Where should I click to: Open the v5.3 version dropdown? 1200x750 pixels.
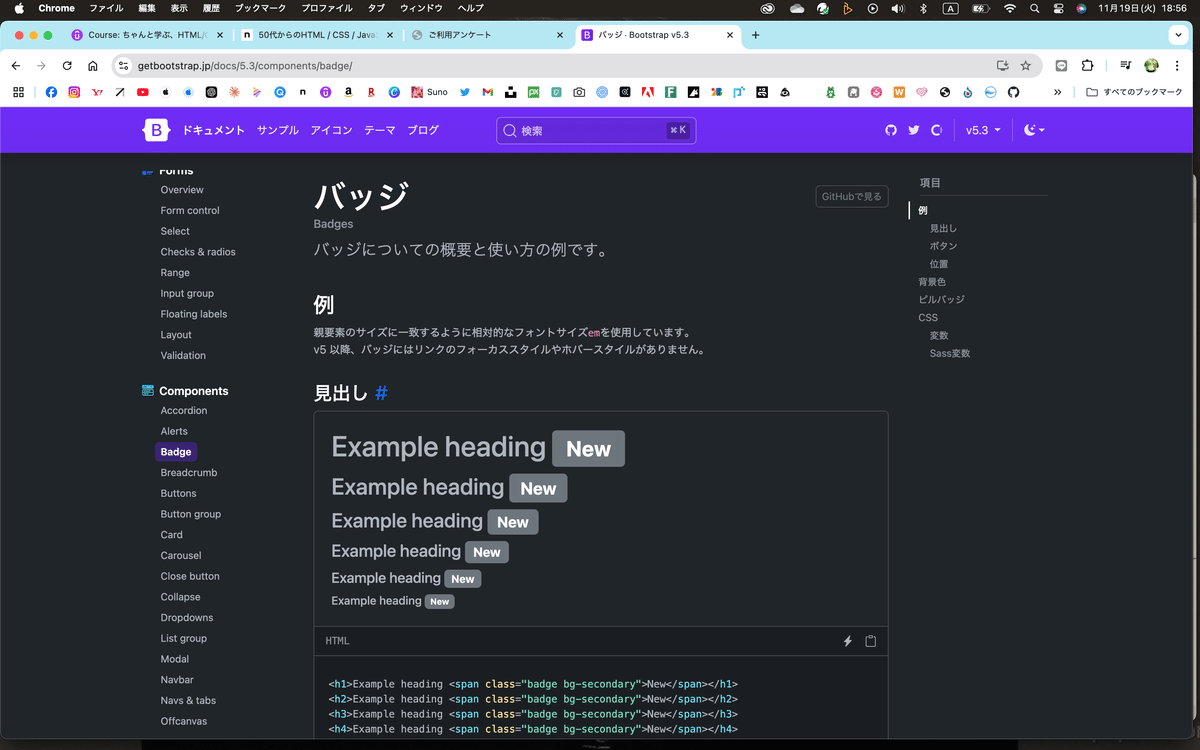coord(981,130)
